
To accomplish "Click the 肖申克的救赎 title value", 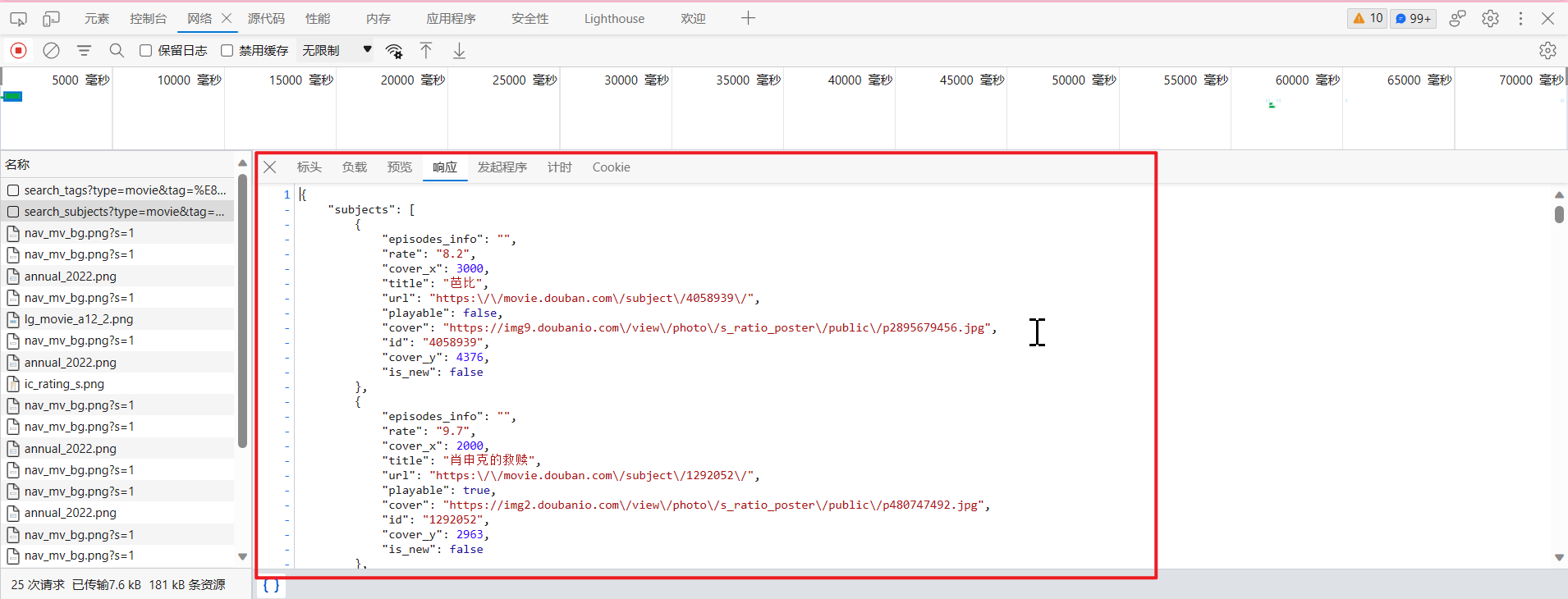I will [x=488, y=461].
